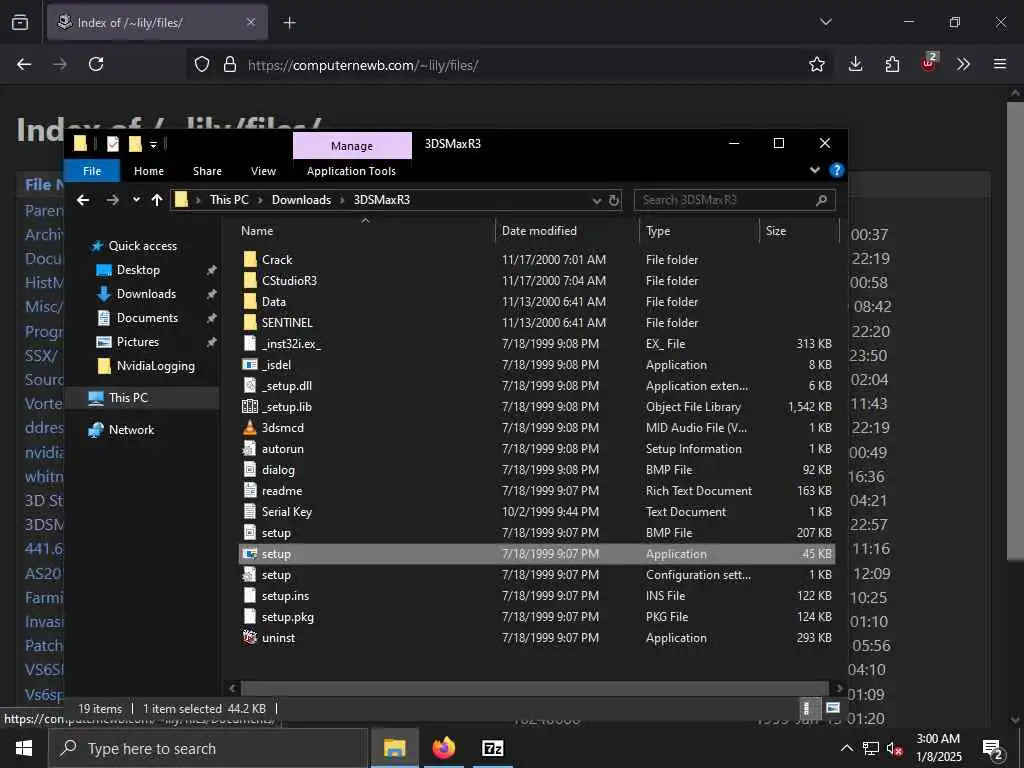Open File Explorer help

(x=837, y=170)
